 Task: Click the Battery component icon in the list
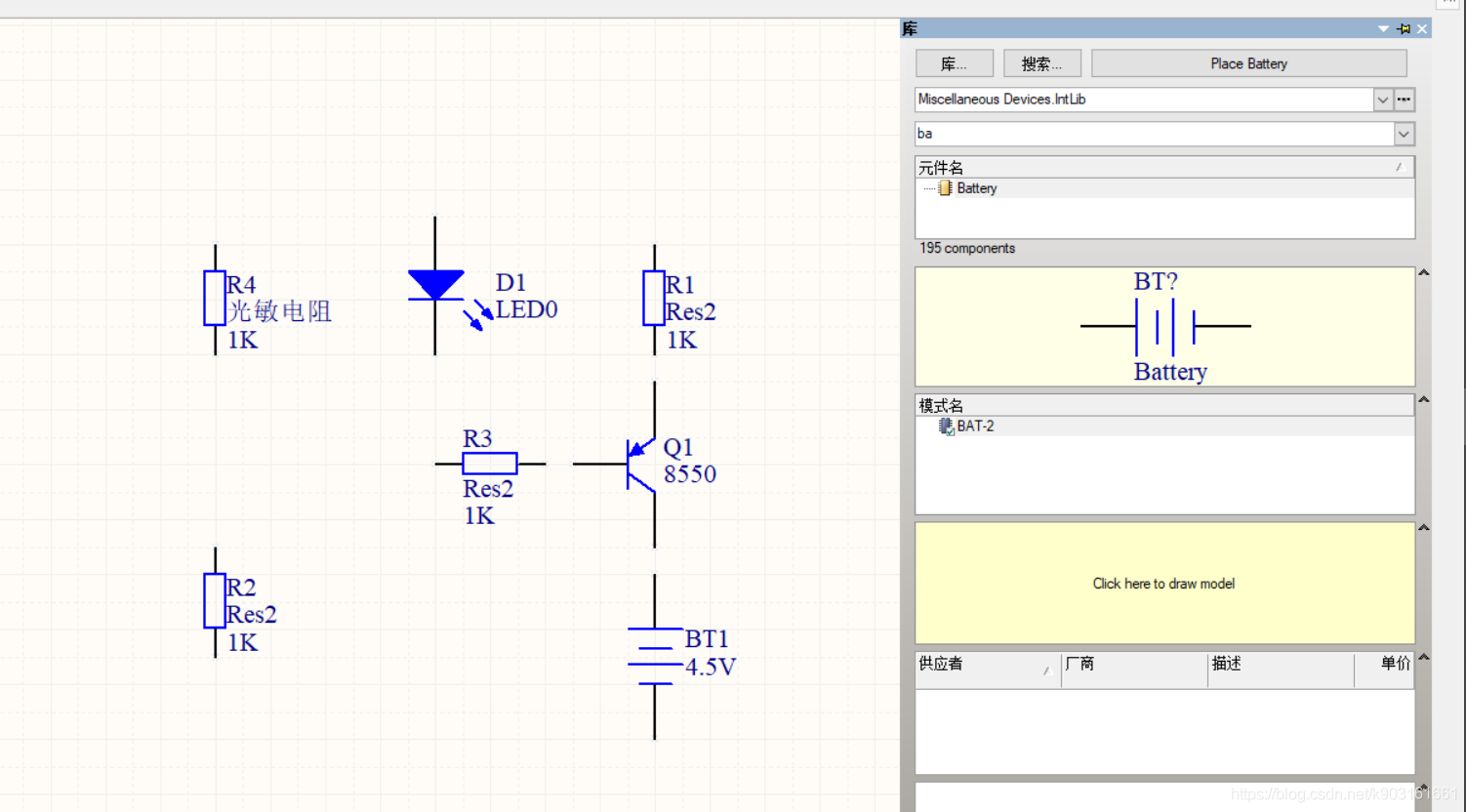945,188
